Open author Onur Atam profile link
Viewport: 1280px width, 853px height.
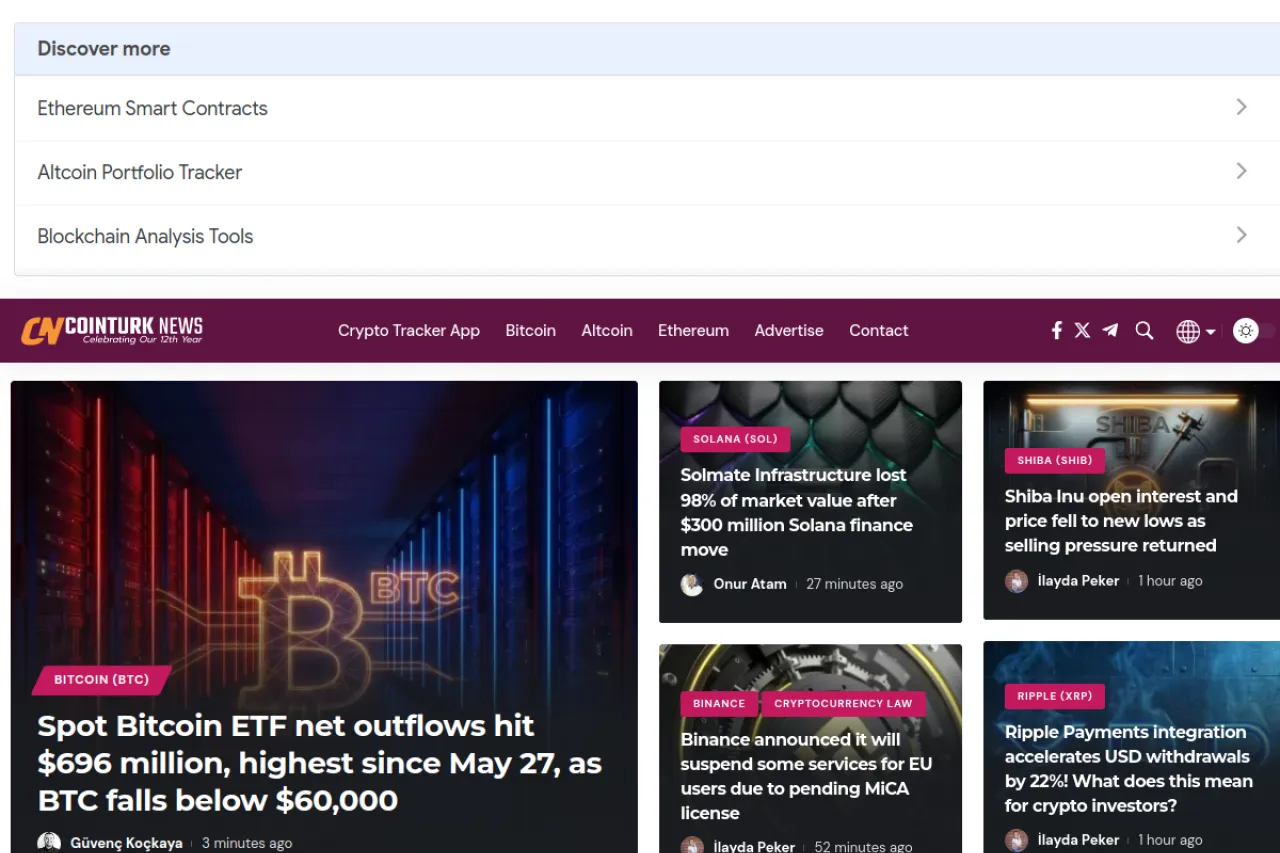749,584
